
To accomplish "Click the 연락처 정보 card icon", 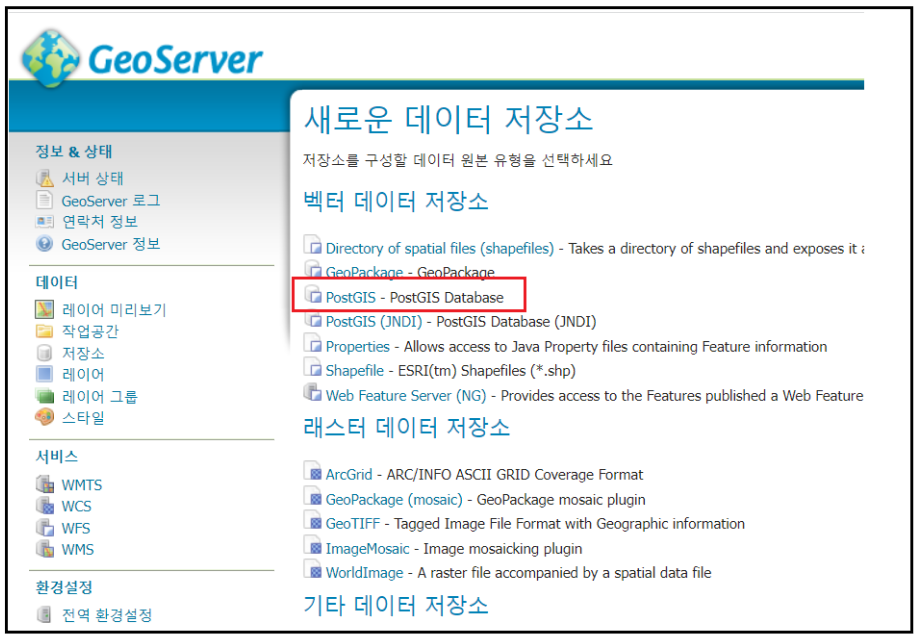I will tap(44, 222).
